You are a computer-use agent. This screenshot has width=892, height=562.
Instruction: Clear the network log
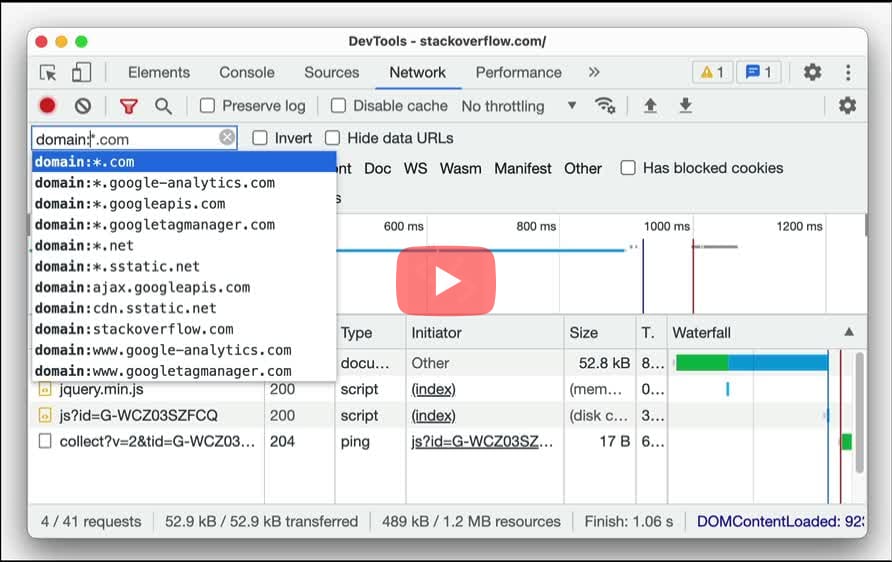point(83,106)
